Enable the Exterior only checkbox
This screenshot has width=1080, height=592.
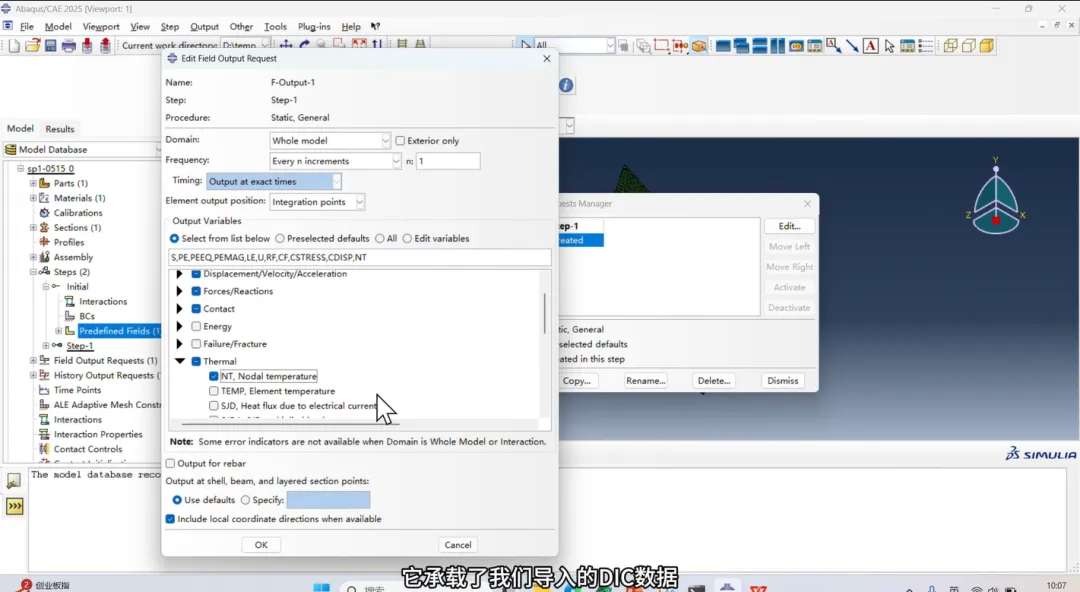pyautogui.click(x=401, y=141)
